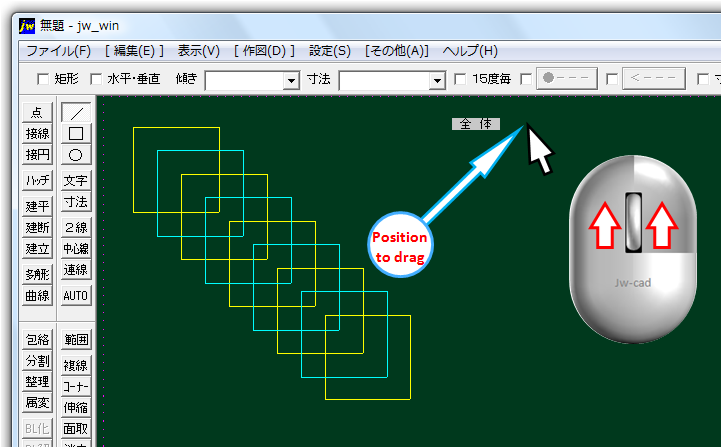Activate the 寸法 (dimension) tool

coord(76,203)
